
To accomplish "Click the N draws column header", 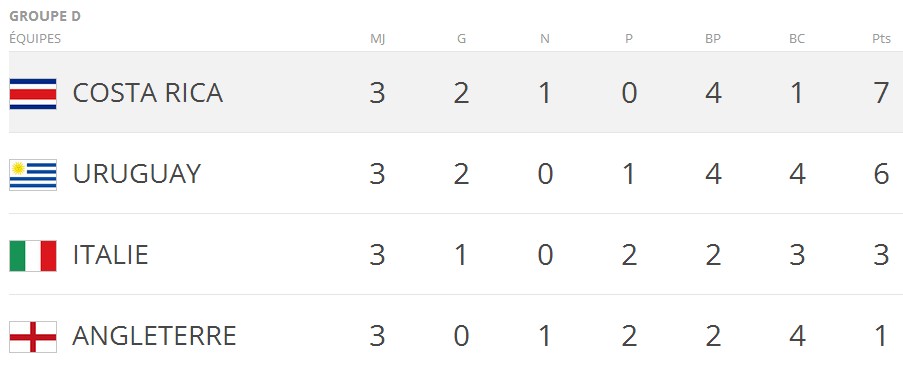I will pos(545,39).
